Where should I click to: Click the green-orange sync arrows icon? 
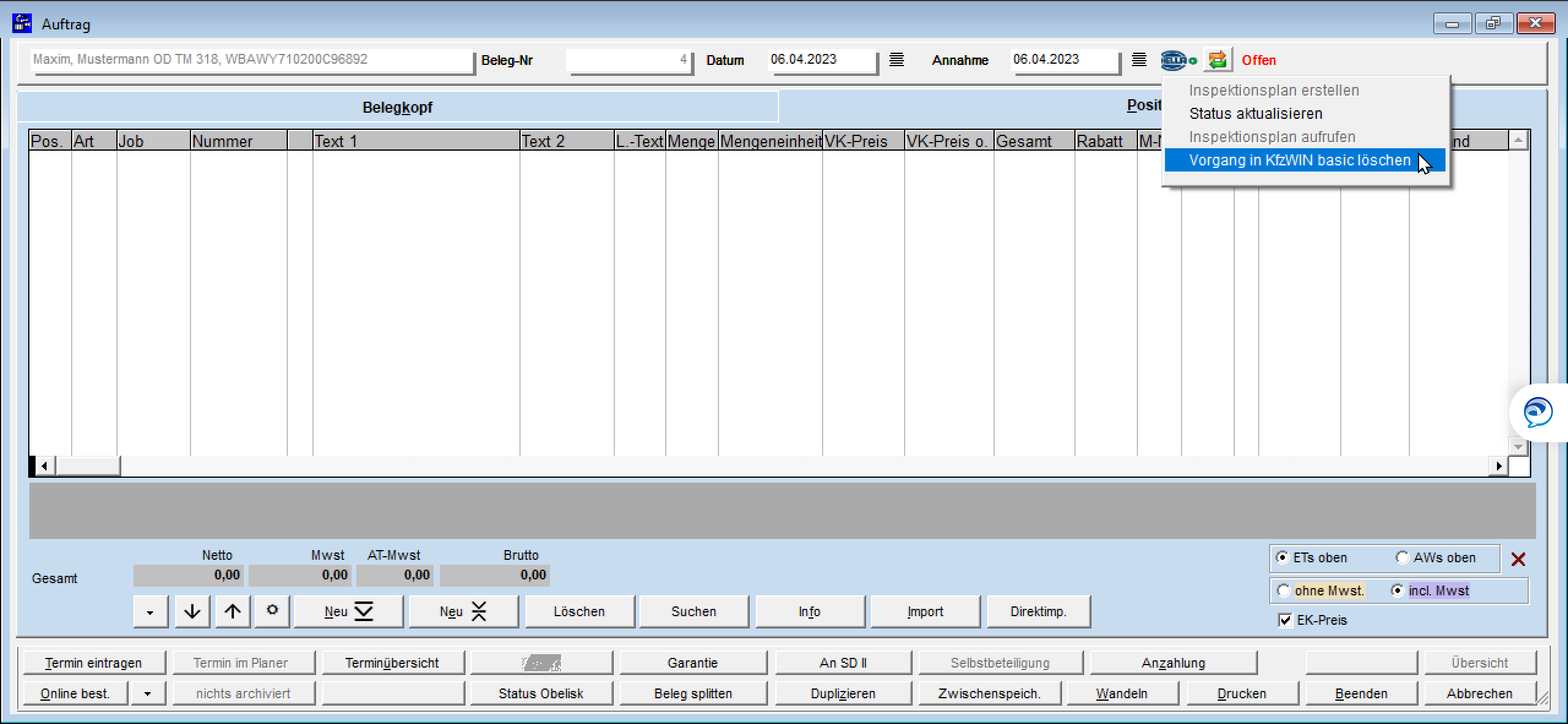pos(1218,60)
